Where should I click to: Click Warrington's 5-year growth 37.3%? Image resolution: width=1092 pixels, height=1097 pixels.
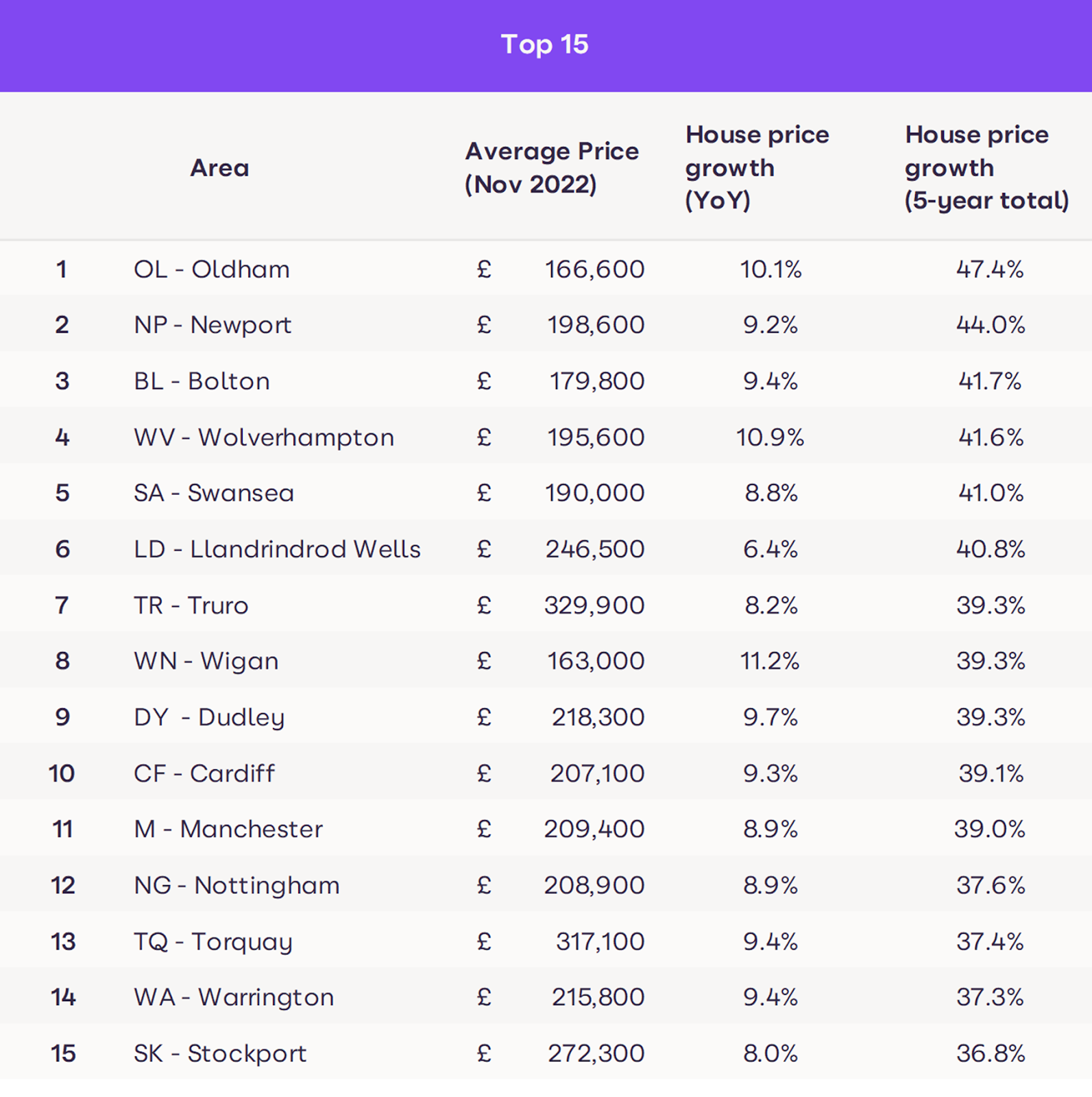pos(990,998)
